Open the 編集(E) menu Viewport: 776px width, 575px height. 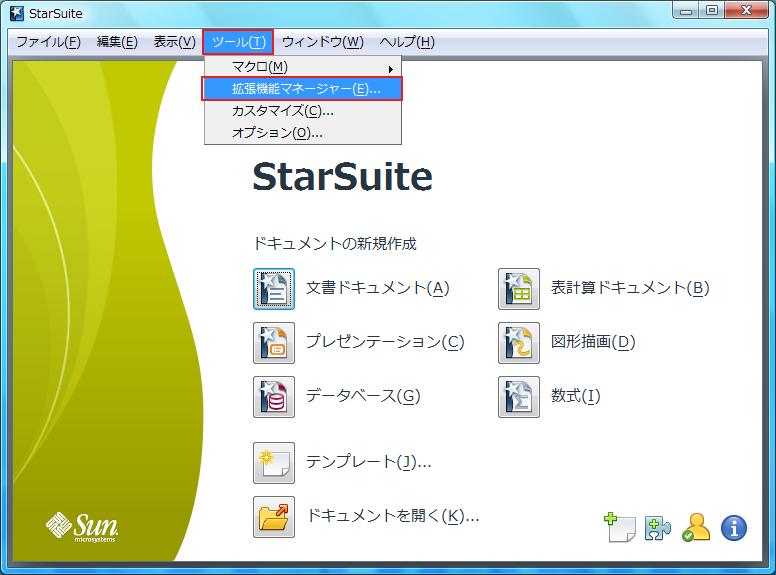pyautogui.click(x=117, y=42)
